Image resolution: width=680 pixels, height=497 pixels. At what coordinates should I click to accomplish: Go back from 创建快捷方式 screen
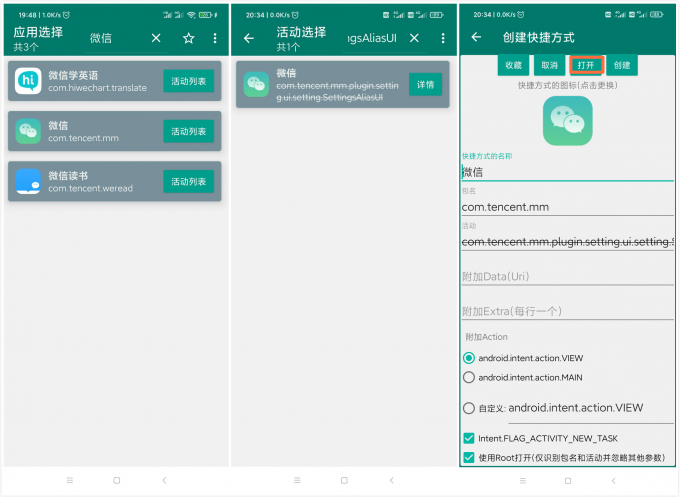[x=476, y=37]
